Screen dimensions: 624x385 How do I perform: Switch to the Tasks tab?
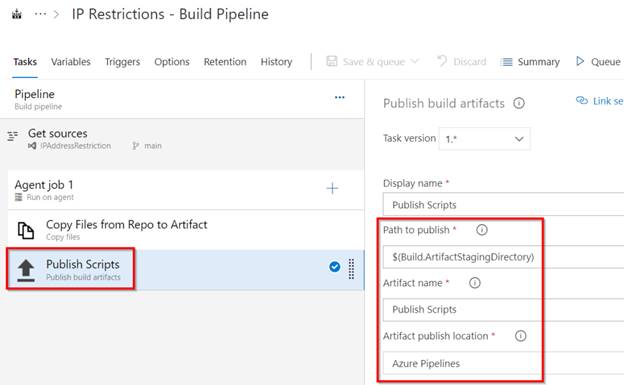click(x=25, y=62)
